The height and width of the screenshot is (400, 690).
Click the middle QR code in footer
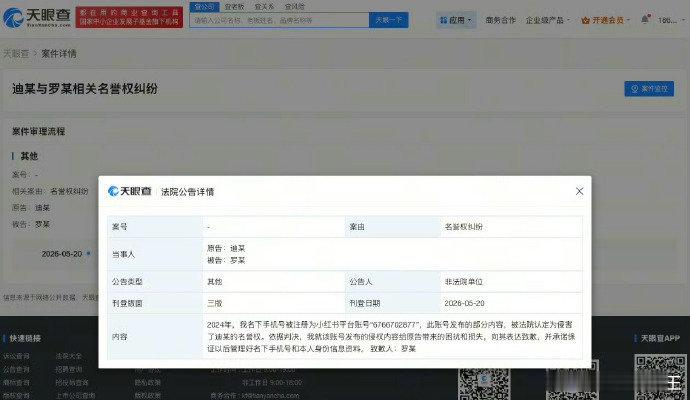(x=572, y=381)
